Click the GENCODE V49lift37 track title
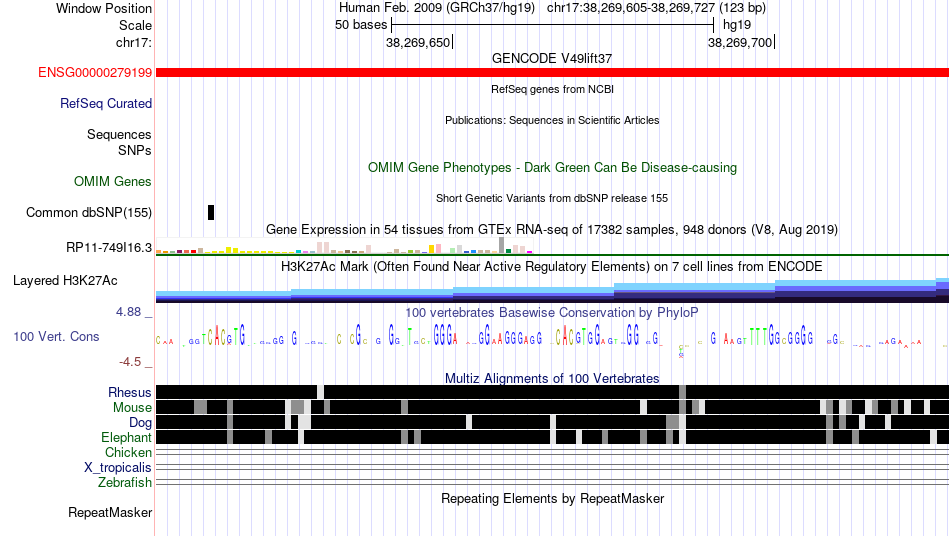 [x=552, y=59]
